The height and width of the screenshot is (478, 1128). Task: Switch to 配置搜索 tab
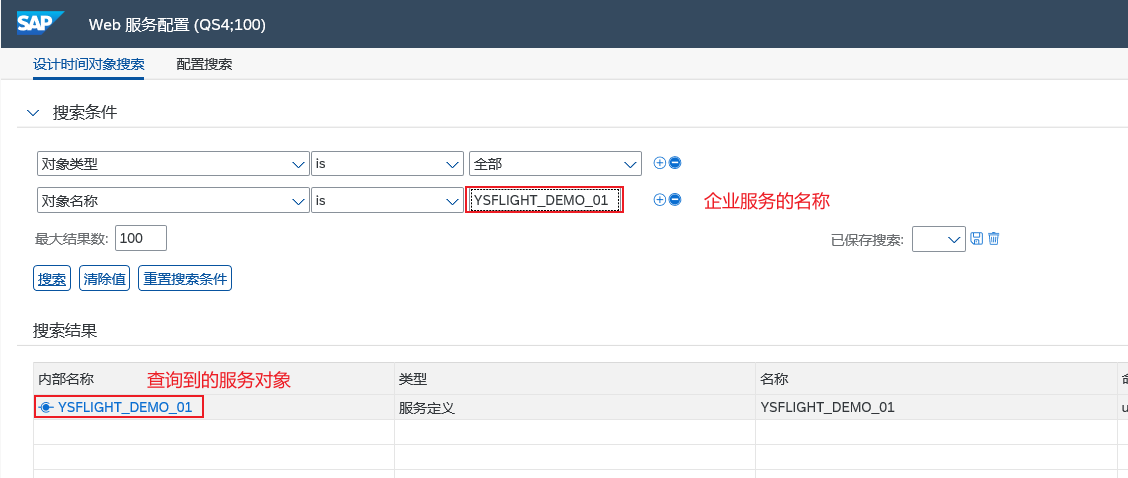click(204, 64)
